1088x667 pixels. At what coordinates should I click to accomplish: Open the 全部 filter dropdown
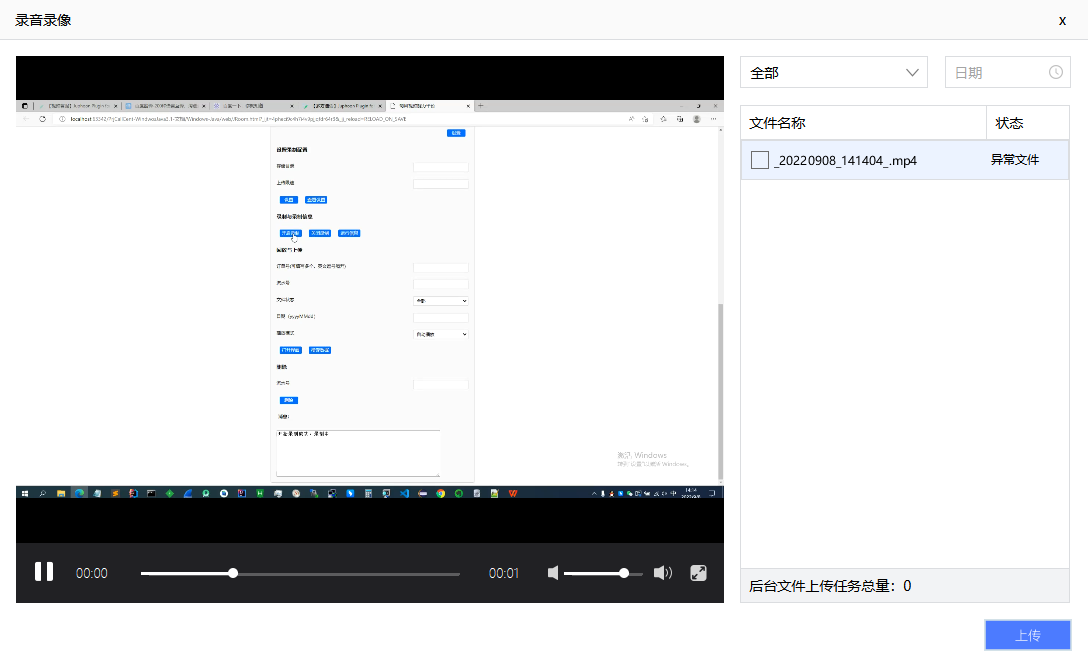833,73
